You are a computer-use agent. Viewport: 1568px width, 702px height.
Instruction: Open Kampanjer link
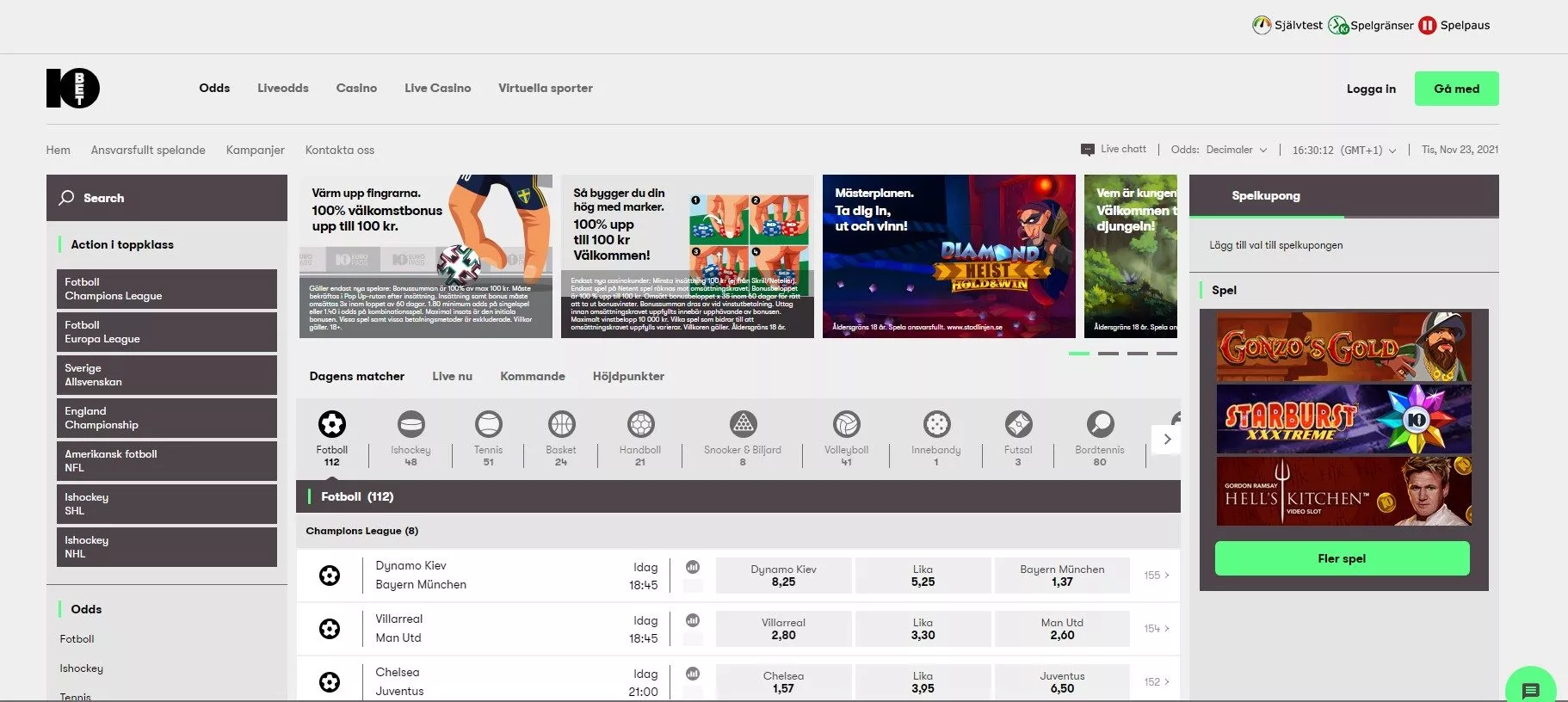(x=255, y=150)
